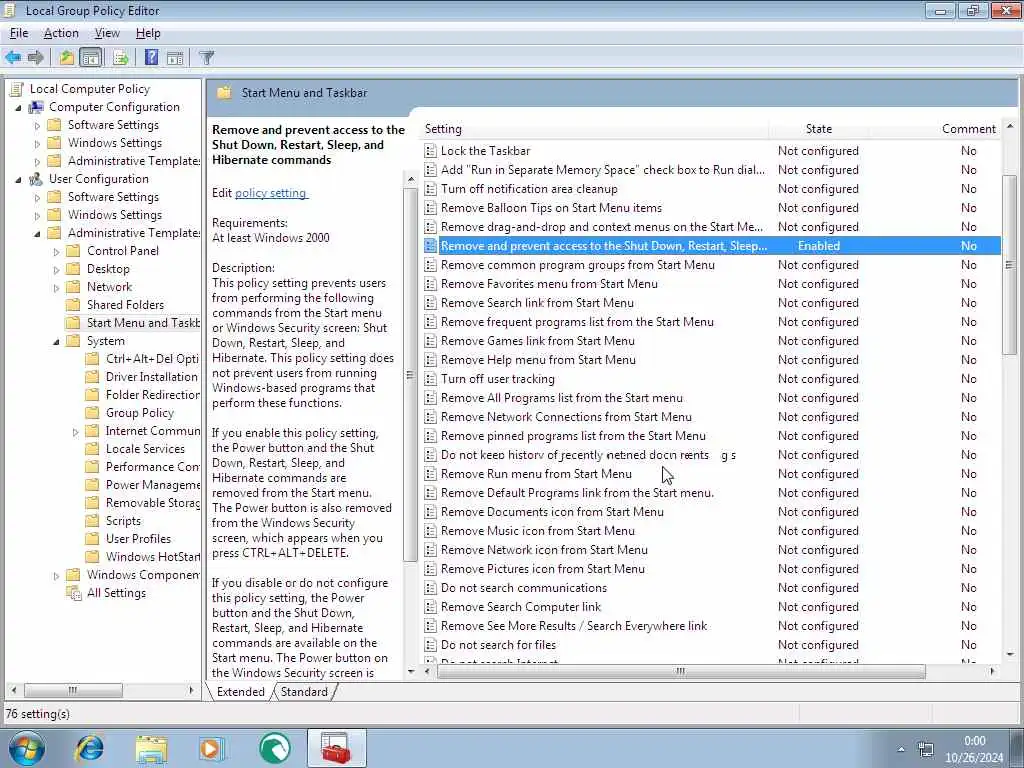This screenshot has width=1024, height=768.
Task: Click the Enabled state of the selected row
Action: 819,246
